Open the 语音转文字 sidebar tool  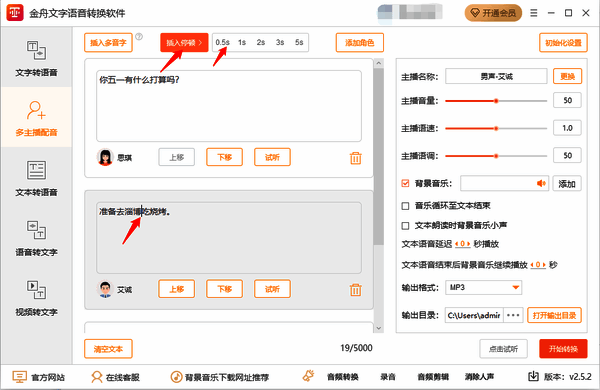tap(36, 238)
